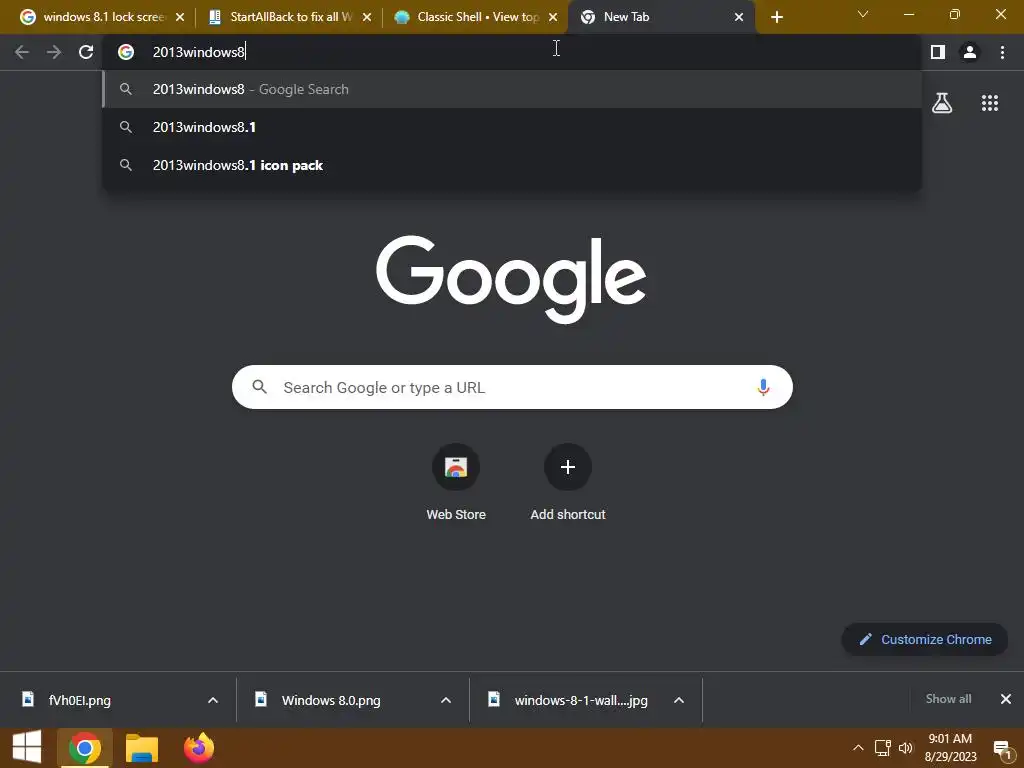Screen dimensions: 1024x768
Task: Open the volume speaker tray icon
Action: pyautogui.click(x=905, y=748)
